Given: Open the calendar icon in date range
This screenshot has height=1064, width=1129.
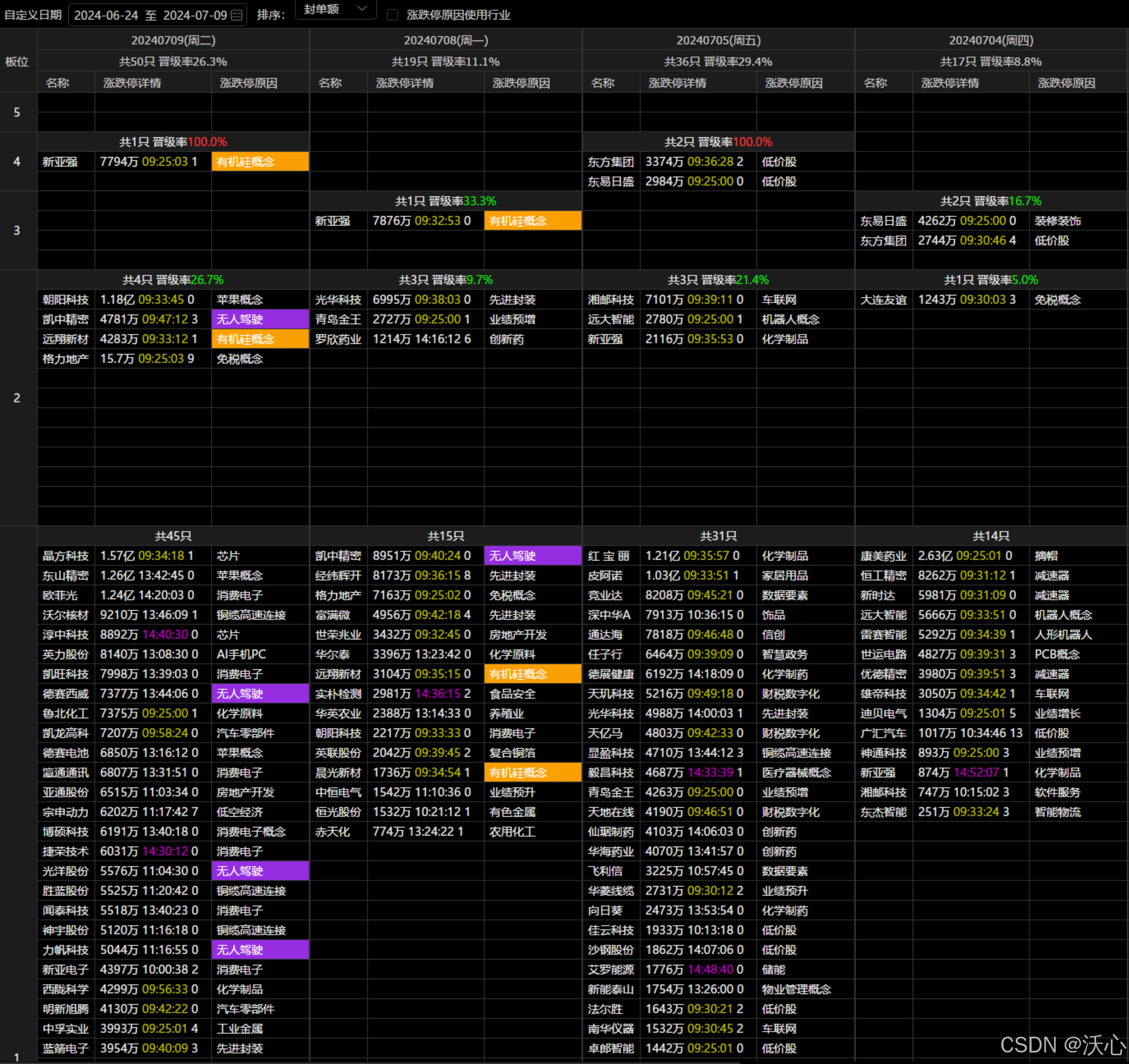Looking at the screenshot, I should [238, 15].
